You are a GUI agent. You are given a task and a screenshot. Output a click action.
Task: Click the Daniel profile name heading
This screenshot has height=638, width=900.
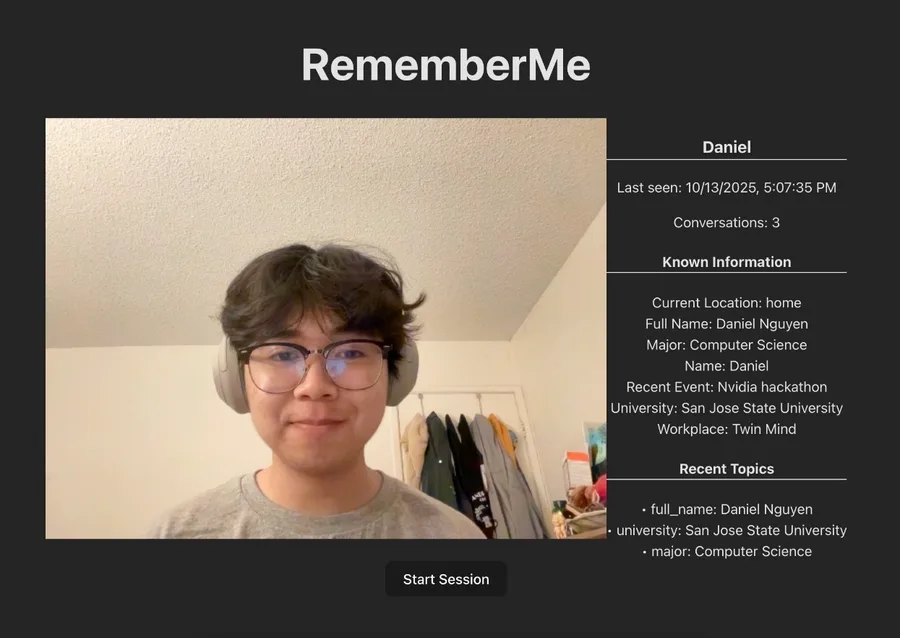[726, 147]
